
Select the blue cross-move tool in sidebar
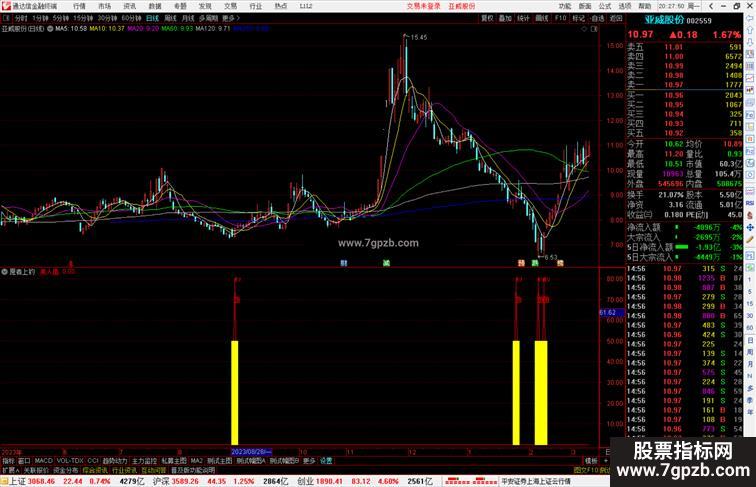[x=750, y=228]
